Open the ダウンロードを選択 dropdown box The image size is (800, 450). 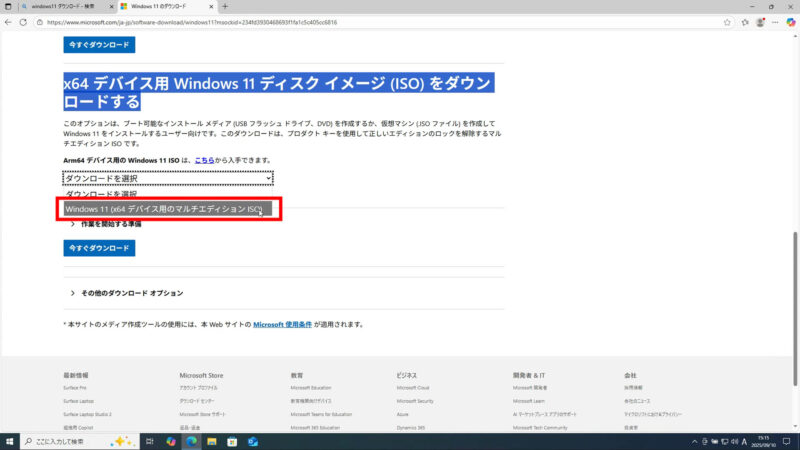pos(168,178)
